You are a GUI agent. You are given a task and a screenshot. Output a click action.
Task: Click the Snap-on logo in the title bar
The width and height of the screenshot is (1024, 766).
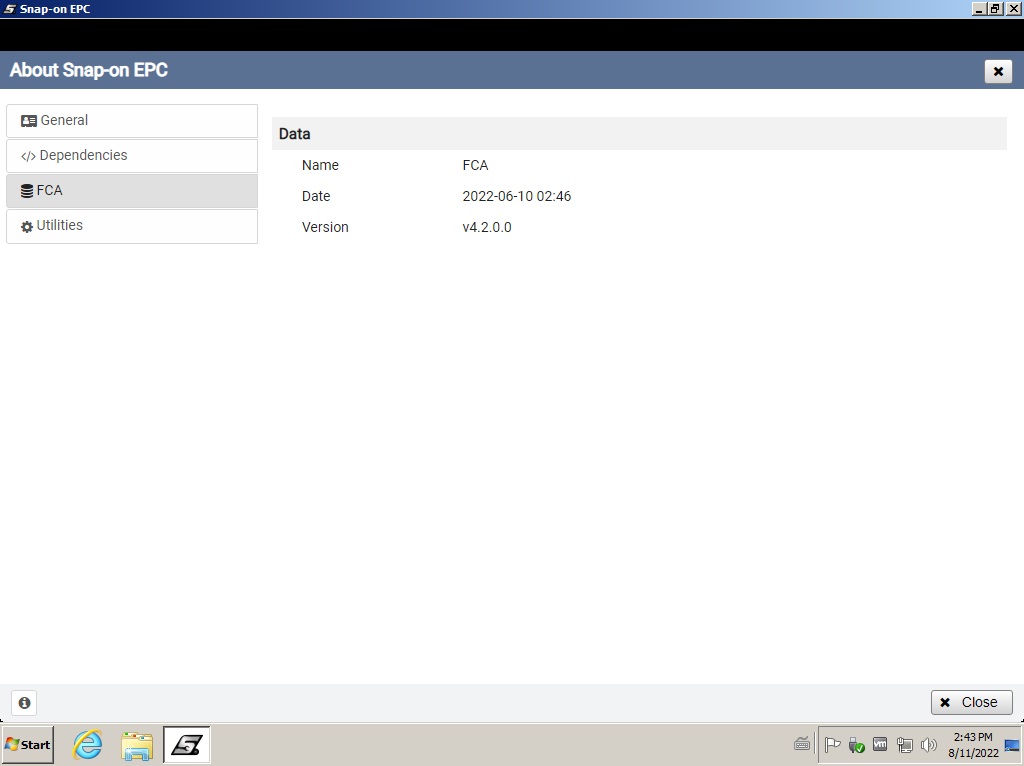[9, 9]
